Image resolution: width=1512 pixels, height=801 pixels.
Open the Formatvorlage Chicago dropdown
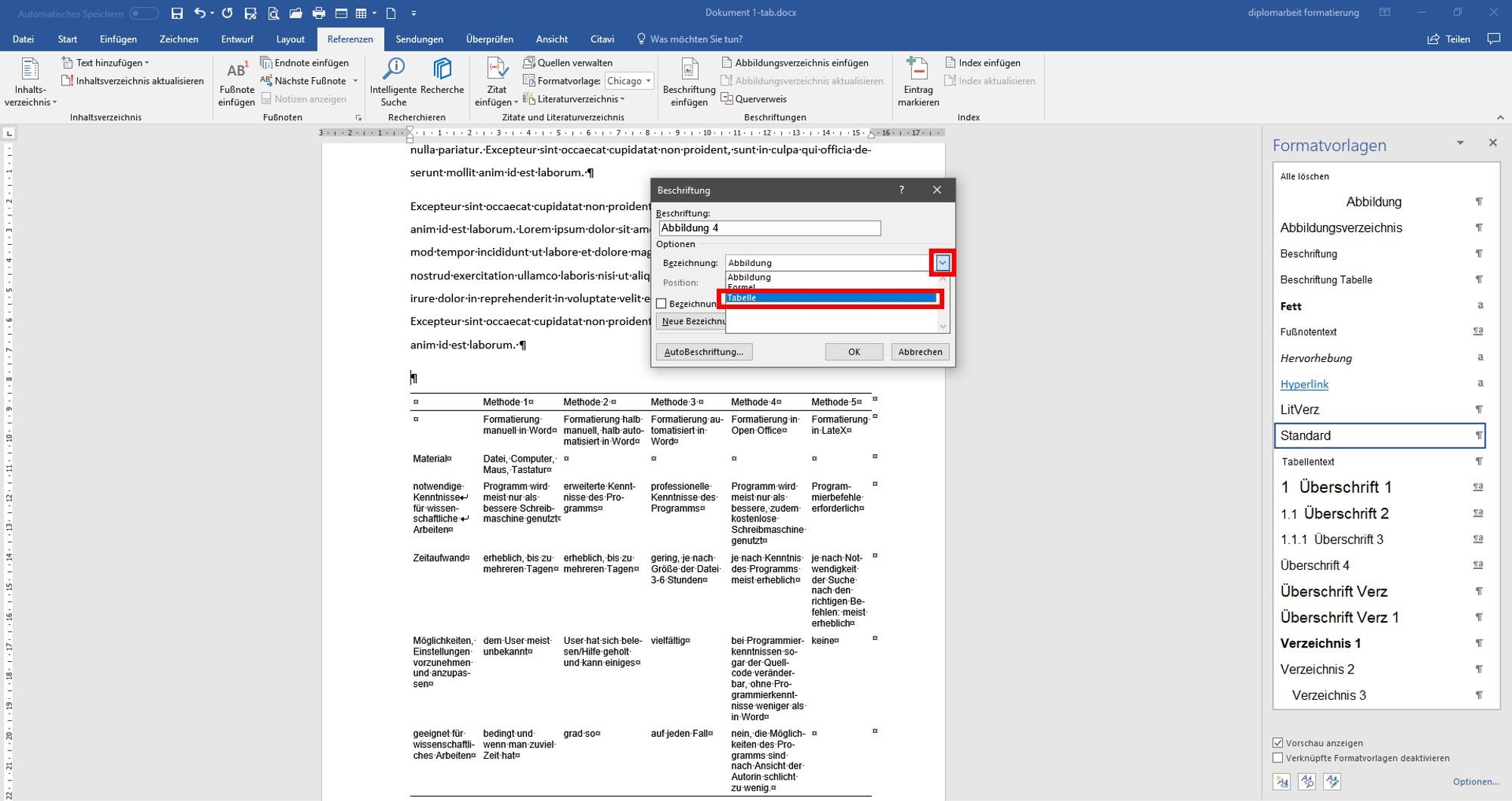[629, 81]
